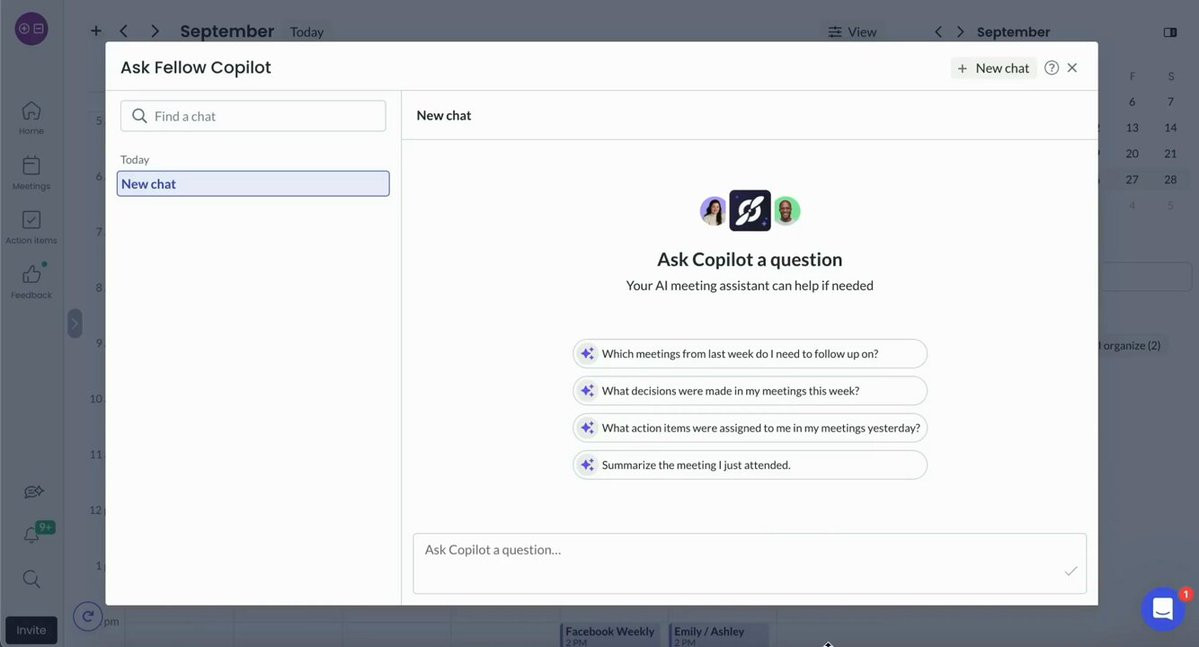This screenshot has width=1199, height=647.
Task: Start a New chat from header button
Action: [993, 68]
